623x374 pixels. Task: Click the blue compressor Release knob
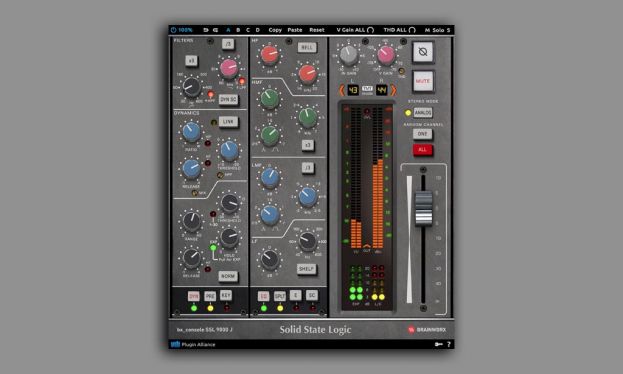tap(192, 168)
